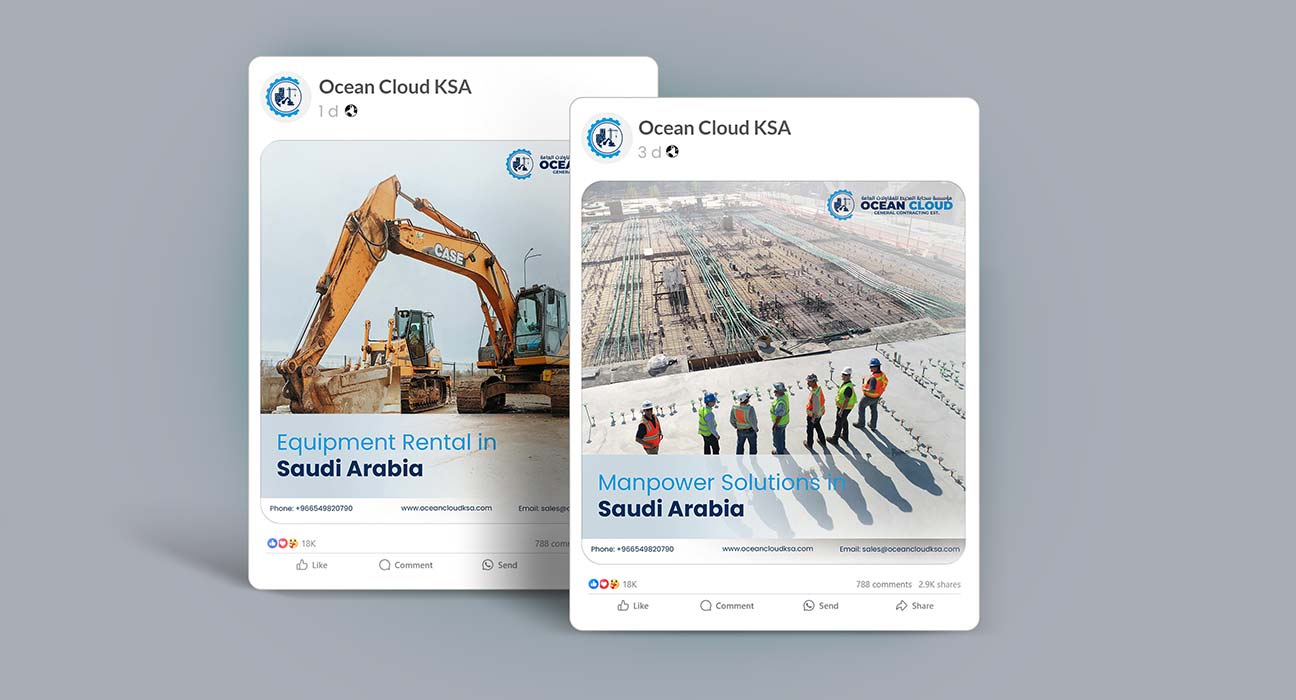Screen dimensions: 1296x700
Task: Click the Ocean Cloud KSA avatar on the excavator post
Action: (x=287, y=98)
